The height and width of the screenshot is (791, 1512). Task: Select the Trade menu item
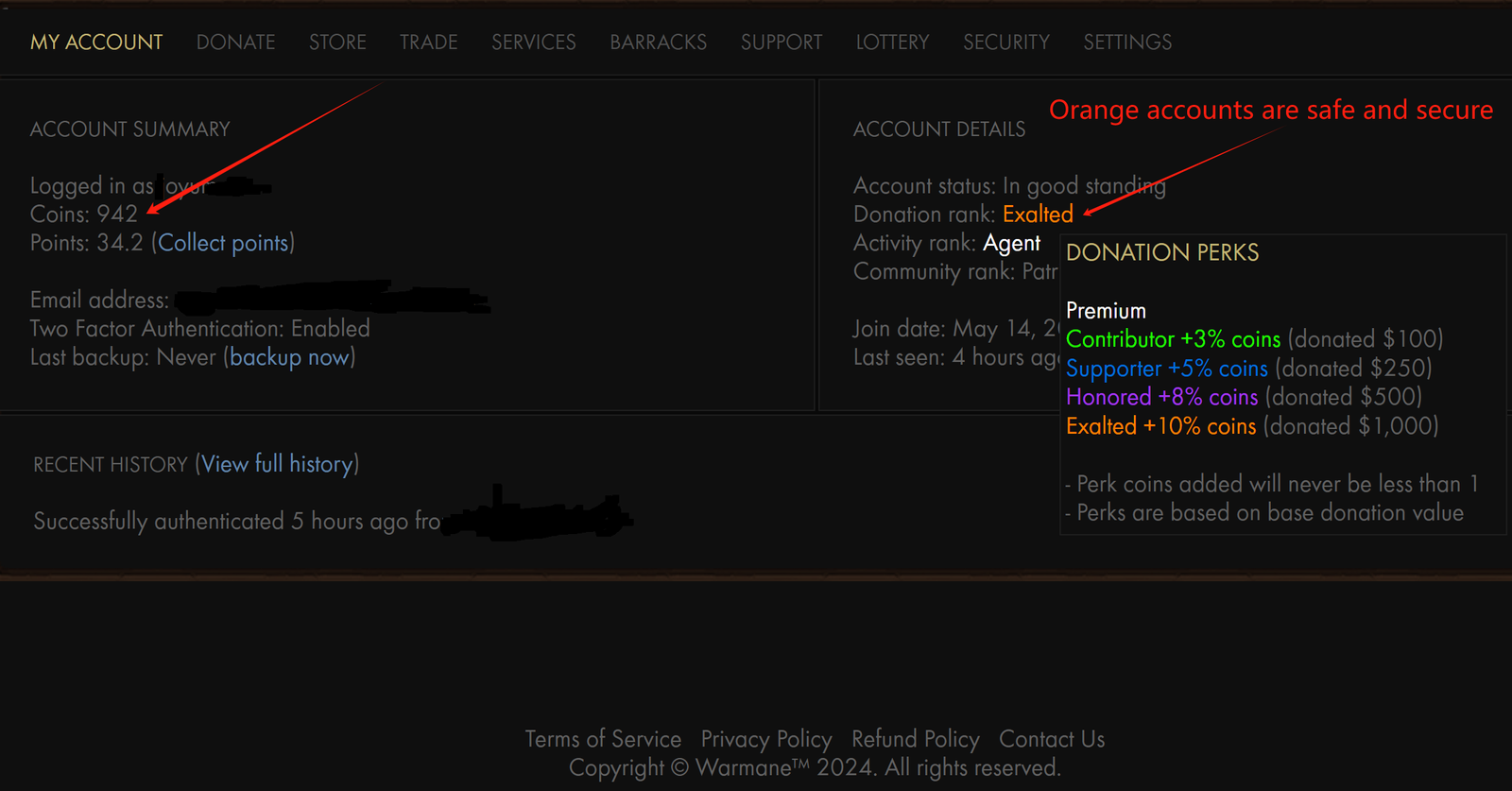428,43
